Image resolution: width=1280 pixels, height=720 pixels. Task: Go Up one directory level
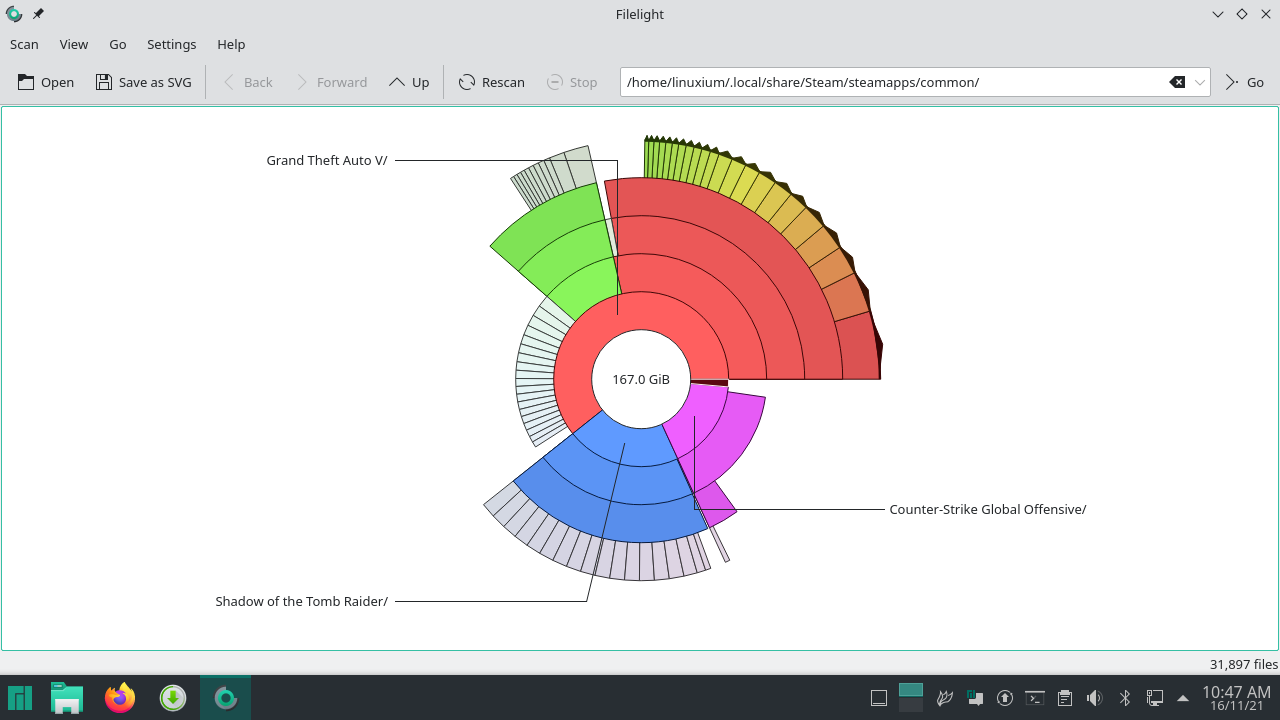pyautogui.click(x=409, y=82)
